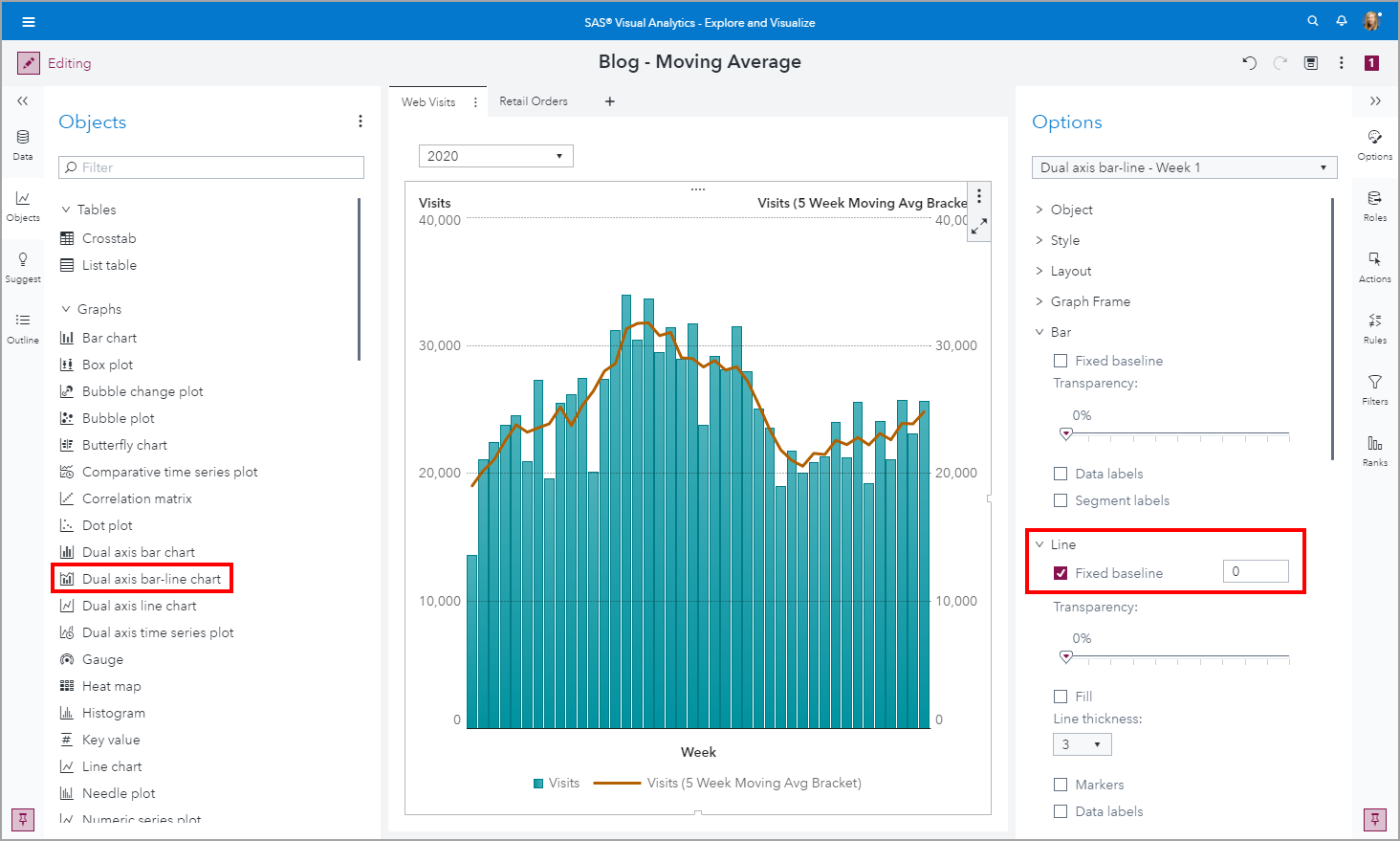Open the 2020 year dropdown
The width and height of the screenshot is (1400, 841).
[496, 156]
